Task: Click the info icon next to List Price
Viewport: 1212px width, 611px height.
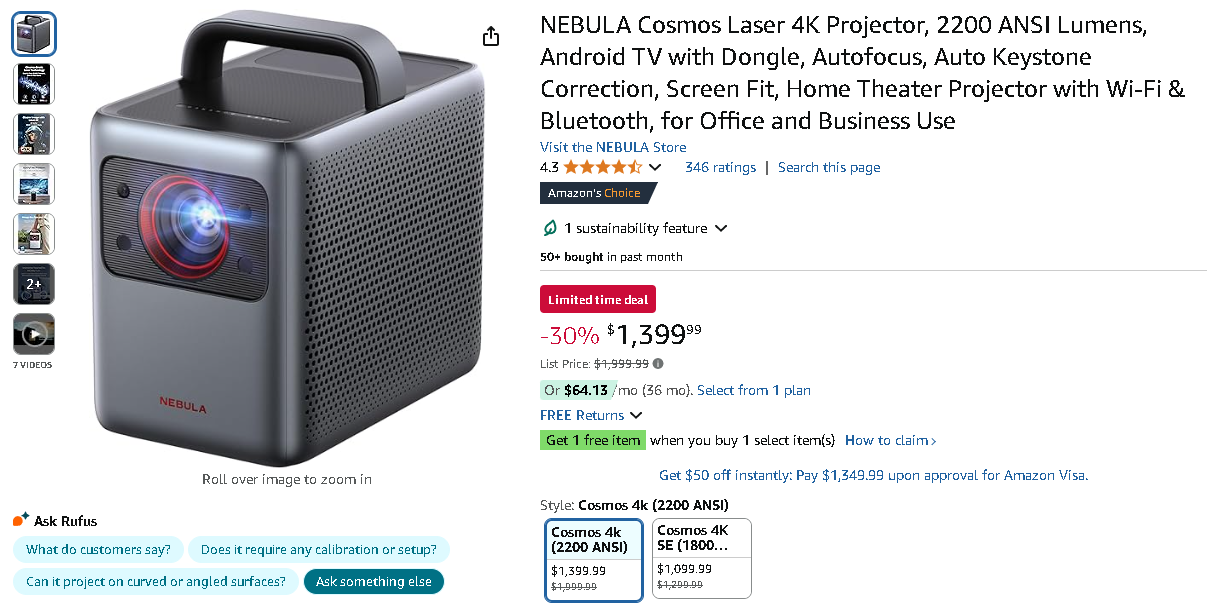Action: pyautogui.click(x=659, y=364)
